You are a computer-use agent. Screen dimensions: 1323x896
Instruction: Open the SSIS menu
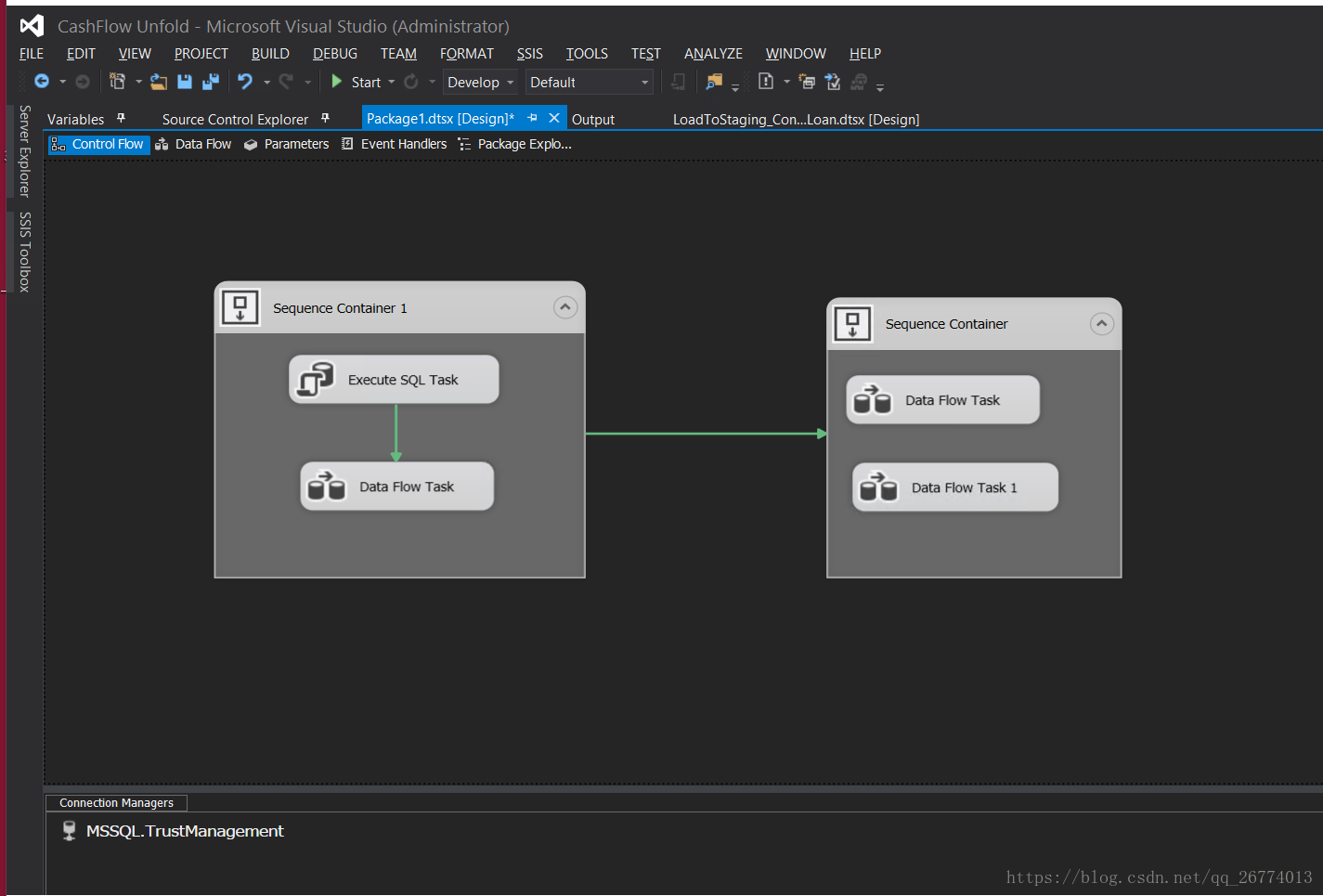coord(530,54)
